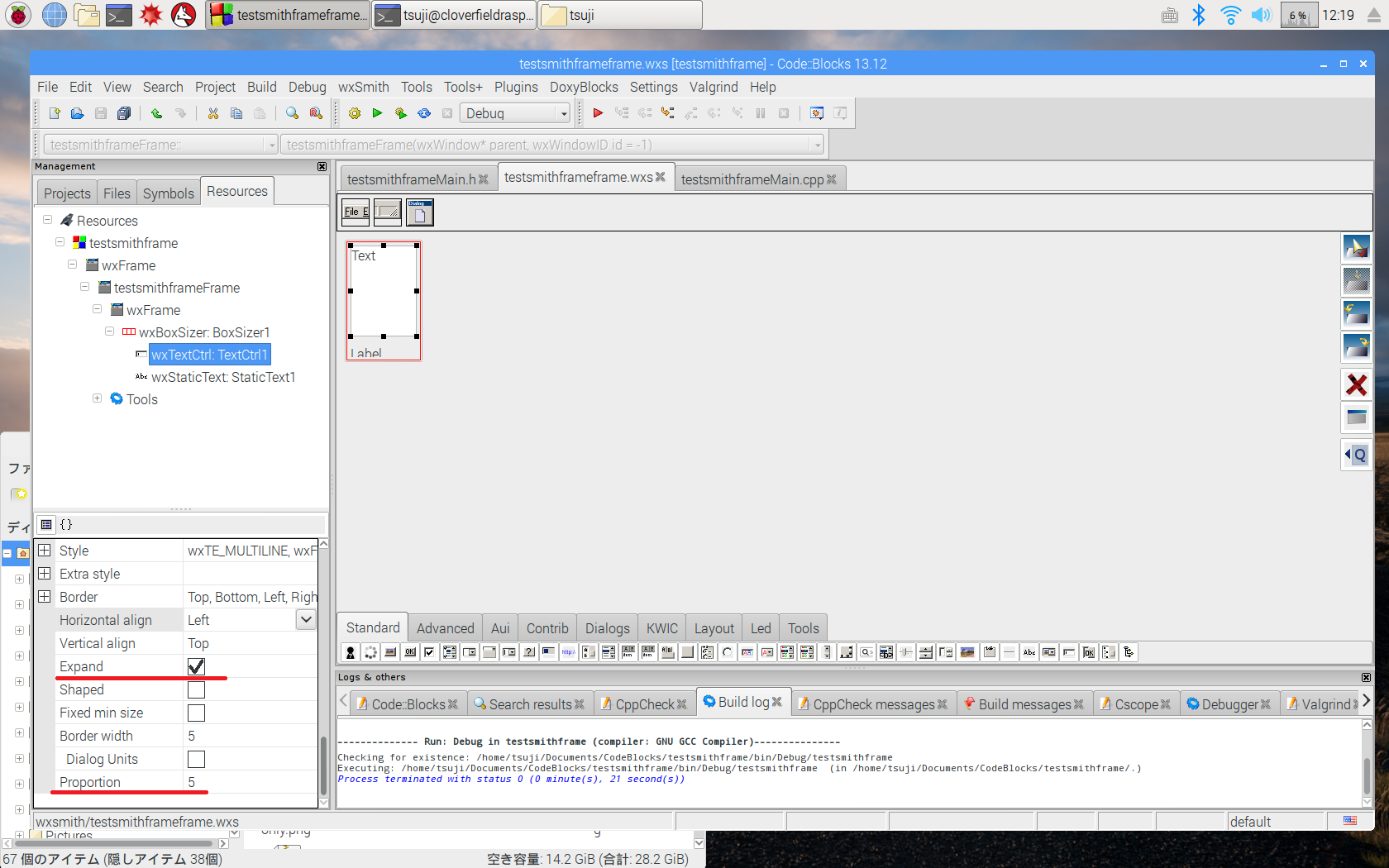The width and height of the screenshot is (1389, 868).
Task: Select wxStaticText: StaticText1 in resource tree
Action: coord(223,377)
